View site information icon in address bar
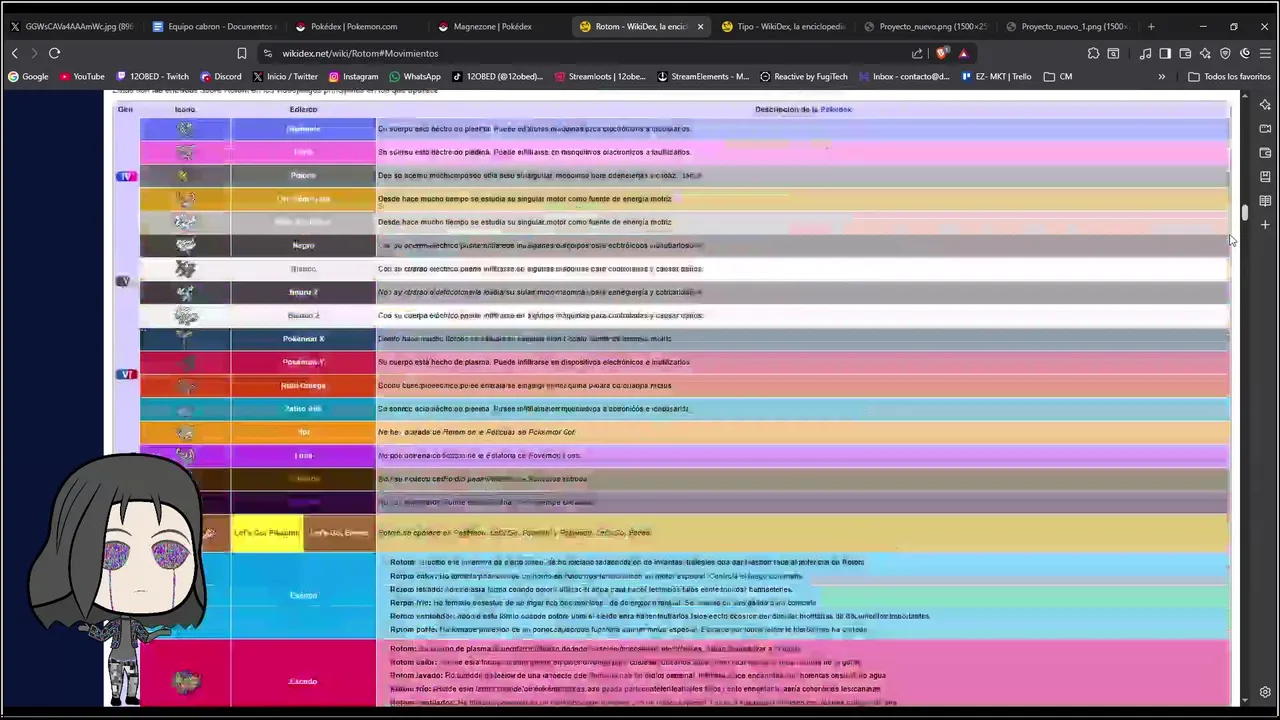The width and height of the screenshot is (1280, 720). click(x=267, y=53)
